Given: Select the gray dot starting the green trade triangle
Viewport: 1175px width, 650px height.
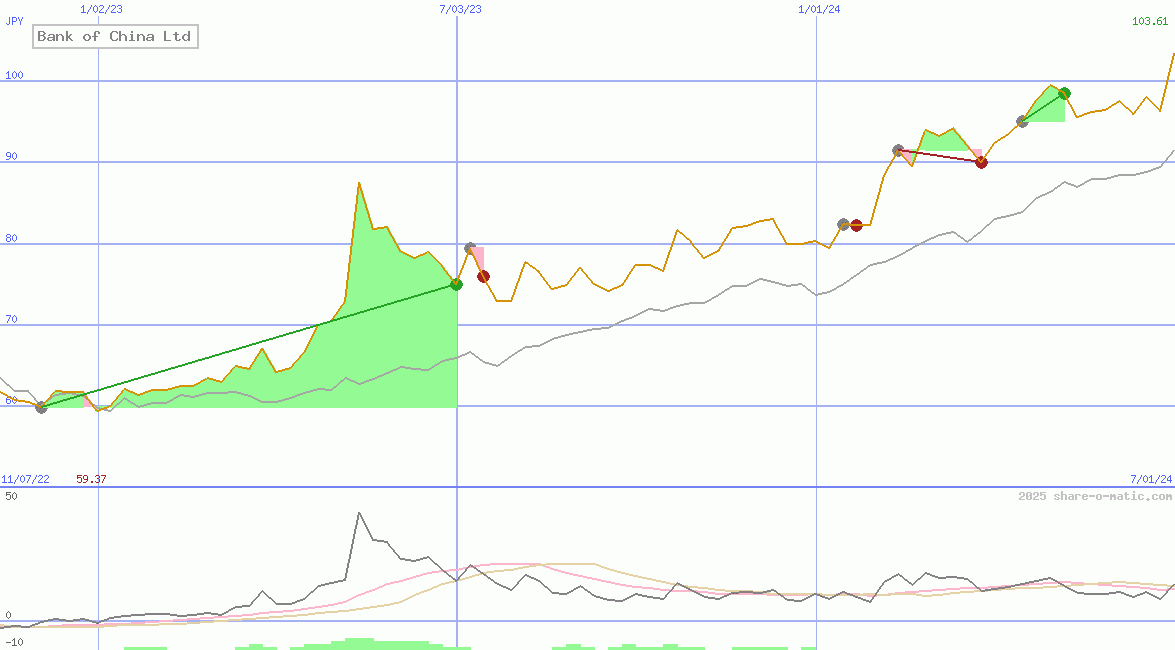Looking at the screenshot, I should [x=1021, y=121].
